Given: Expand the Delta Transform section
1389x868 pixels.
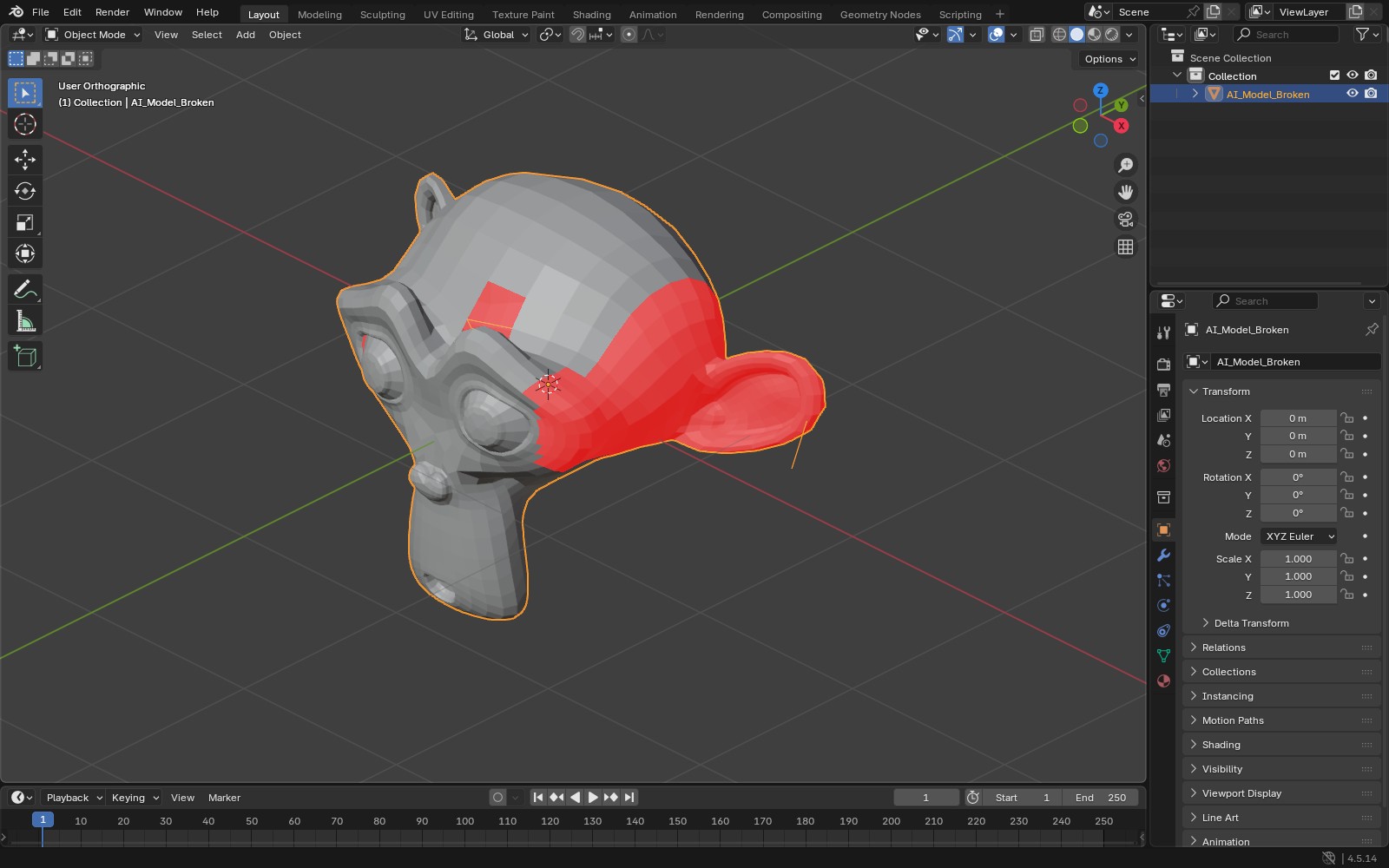Looking at the screenshot, I should point(1251,623).
